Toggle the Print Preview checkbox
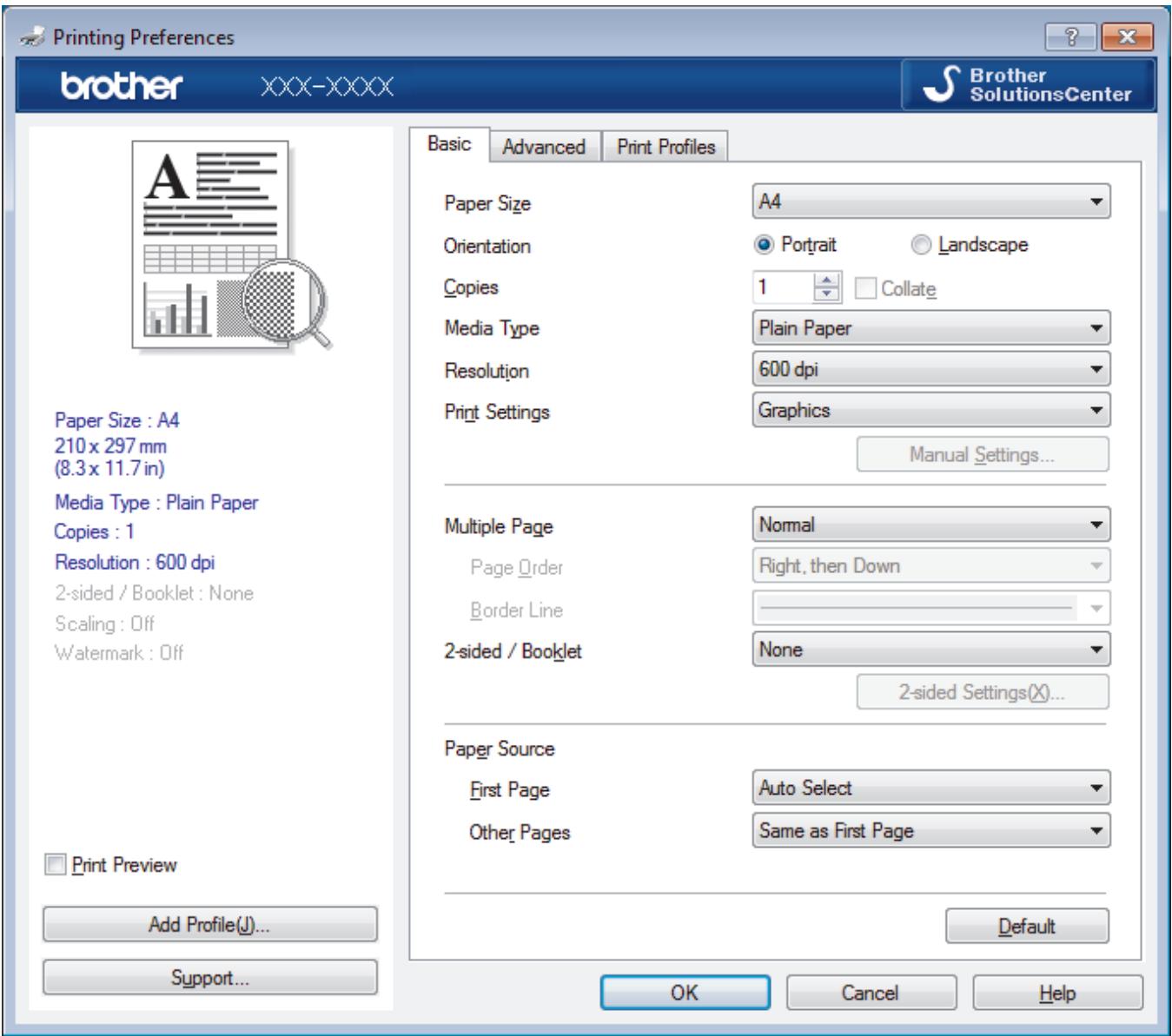The width and height of the screenshot is (1172, 1036). coord(110,865)
